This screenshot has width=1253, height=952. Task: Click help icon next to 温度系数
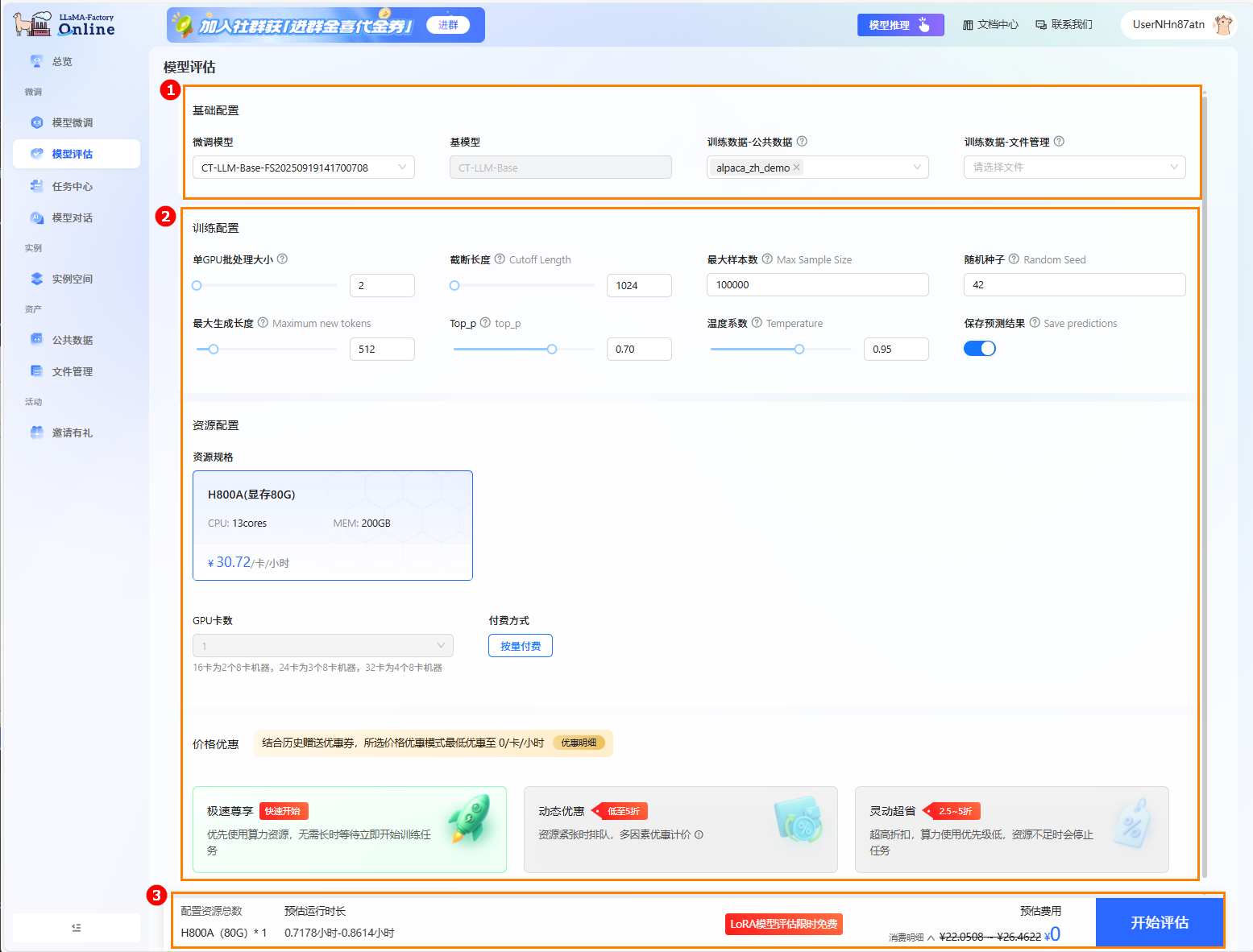tap(757, 323)
